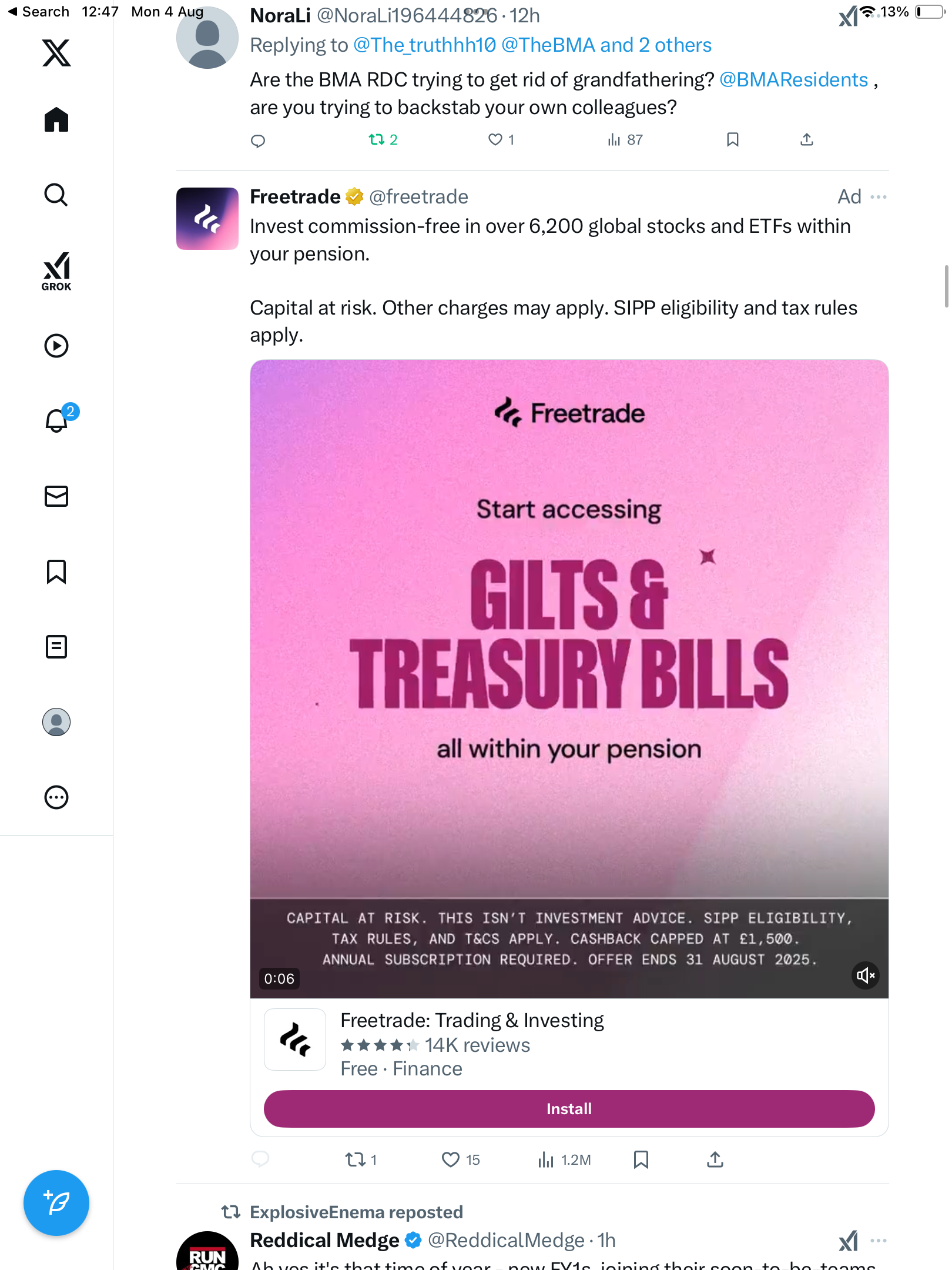The image size is (952, 1270).
Task: Tap the X logo at top
Action: pyautogui.click(x=56, y=53)
